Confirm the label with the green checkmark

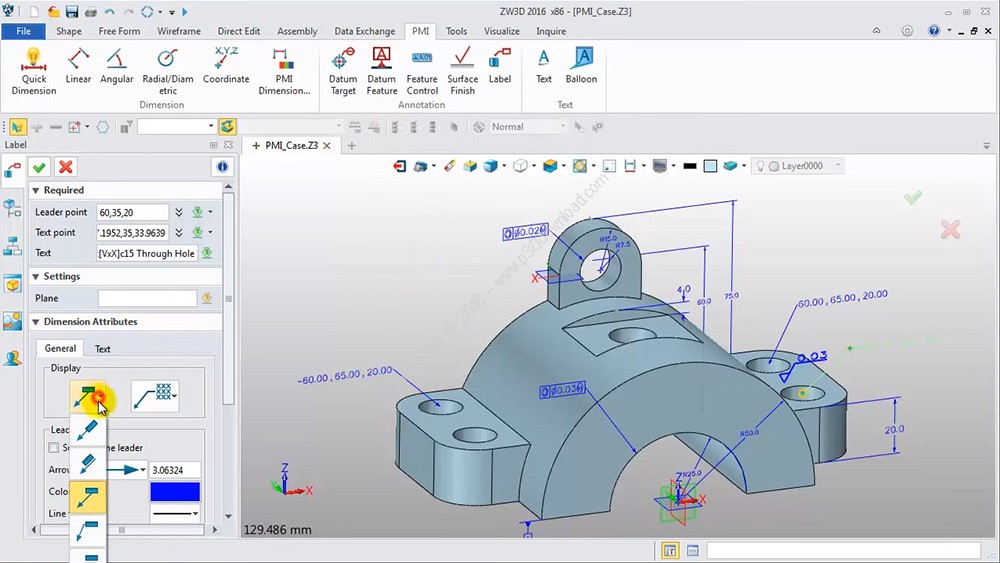39,167
